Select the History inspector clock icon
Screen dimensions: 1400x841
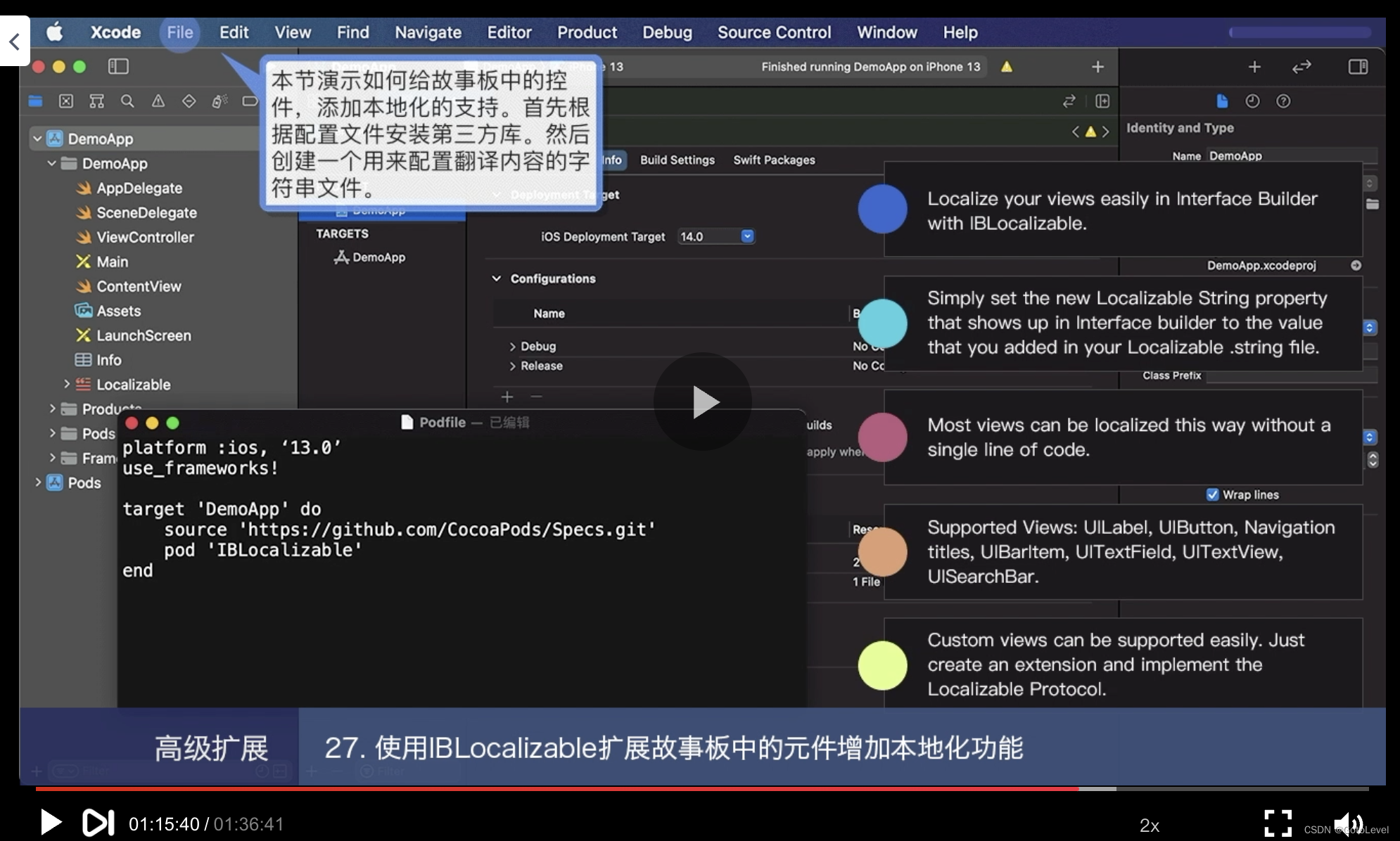coord(1252,101)
